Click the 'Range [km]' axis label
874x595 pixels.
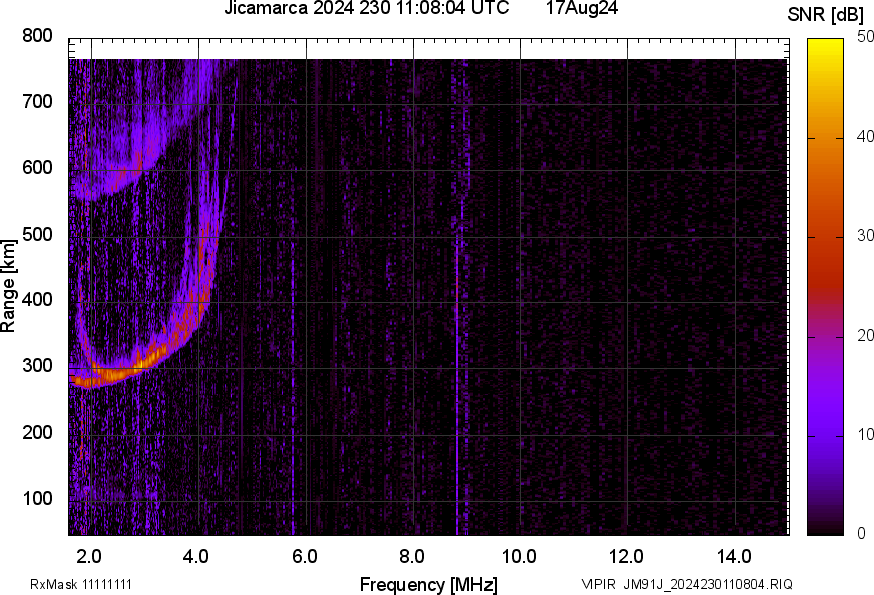(x=8, y=287)
